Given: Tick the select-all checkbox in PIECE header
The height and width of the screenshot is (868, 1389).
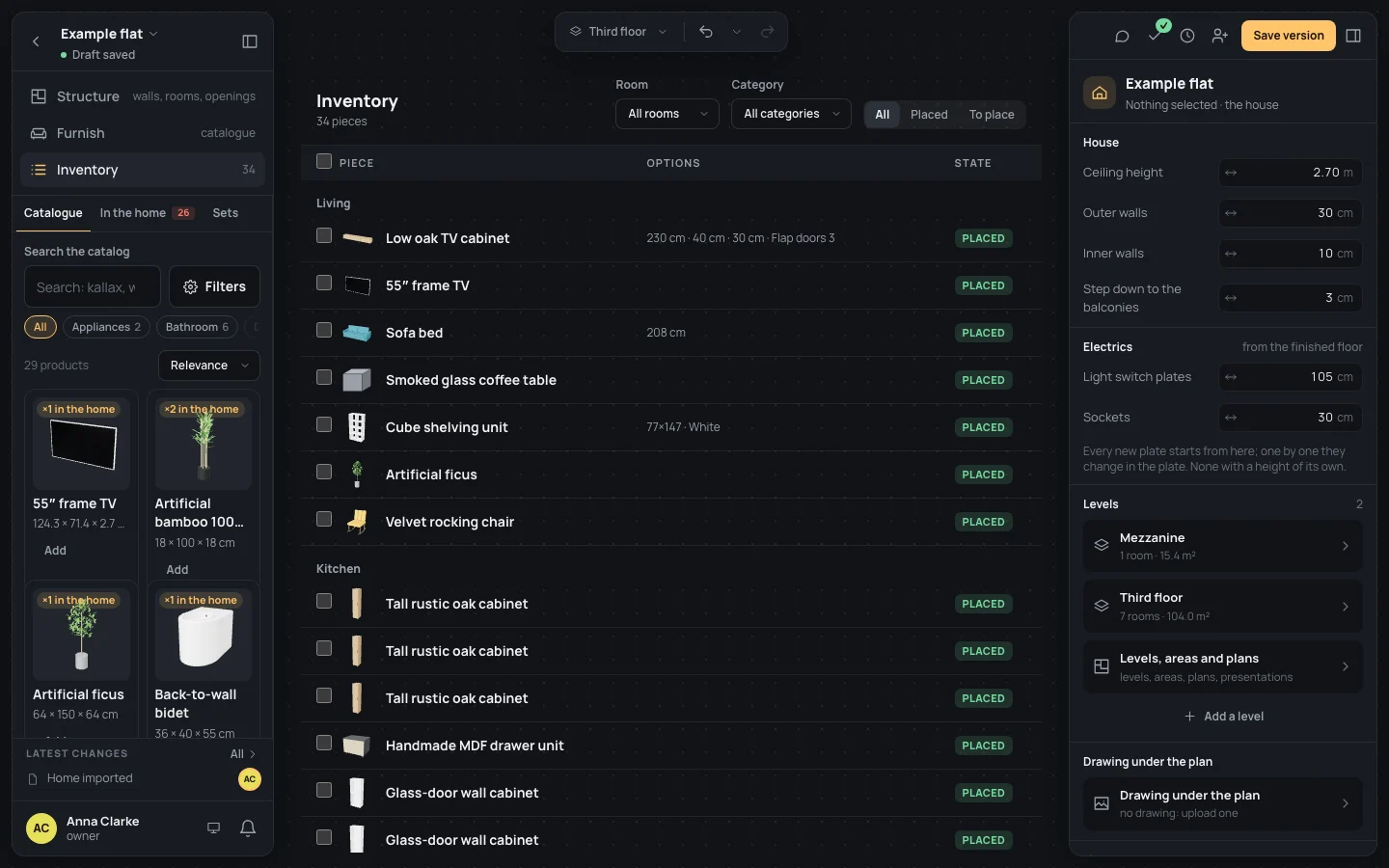Looking at the screenshot, I should [x=324, y=162].
